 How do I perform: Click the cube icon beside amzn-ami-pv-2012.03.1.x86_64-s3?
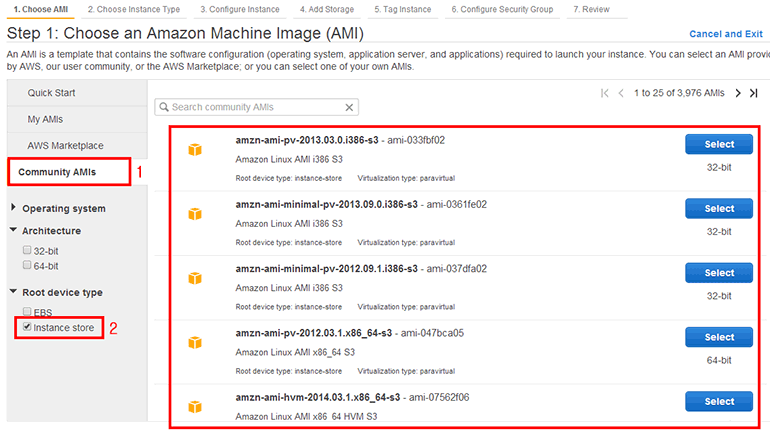pyautogui.click(x=196, y=342)
